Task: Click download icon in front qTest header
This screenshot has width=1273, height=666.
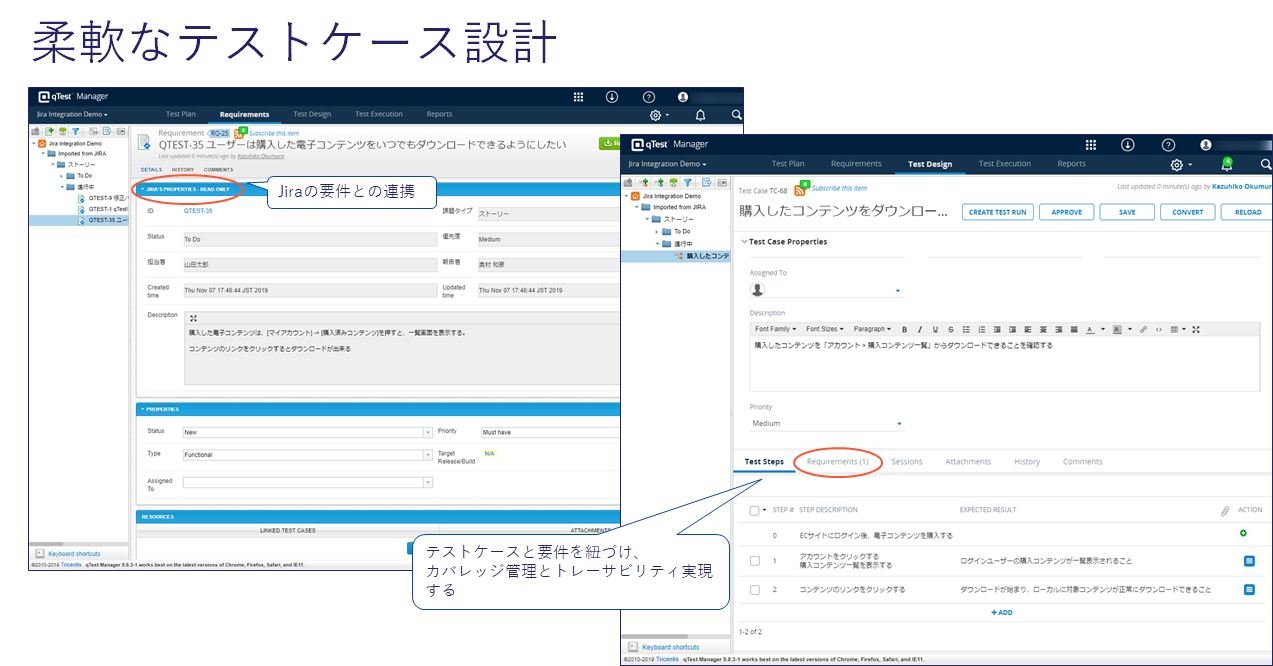Action: point(1127,145)
